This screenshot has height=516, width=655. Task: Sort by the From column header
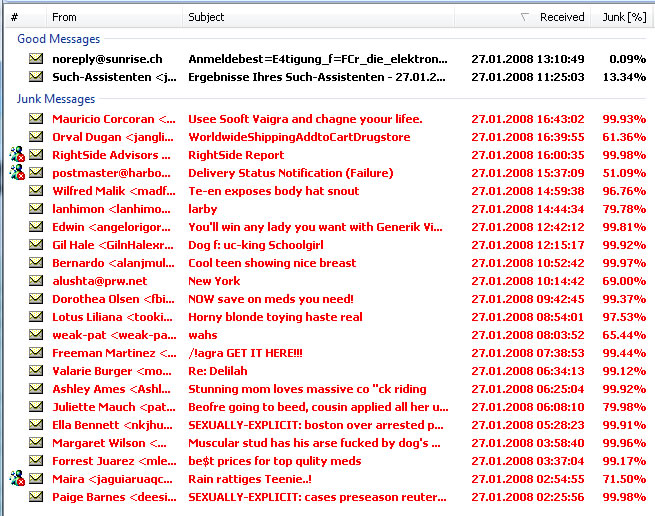tap(114, 17)
